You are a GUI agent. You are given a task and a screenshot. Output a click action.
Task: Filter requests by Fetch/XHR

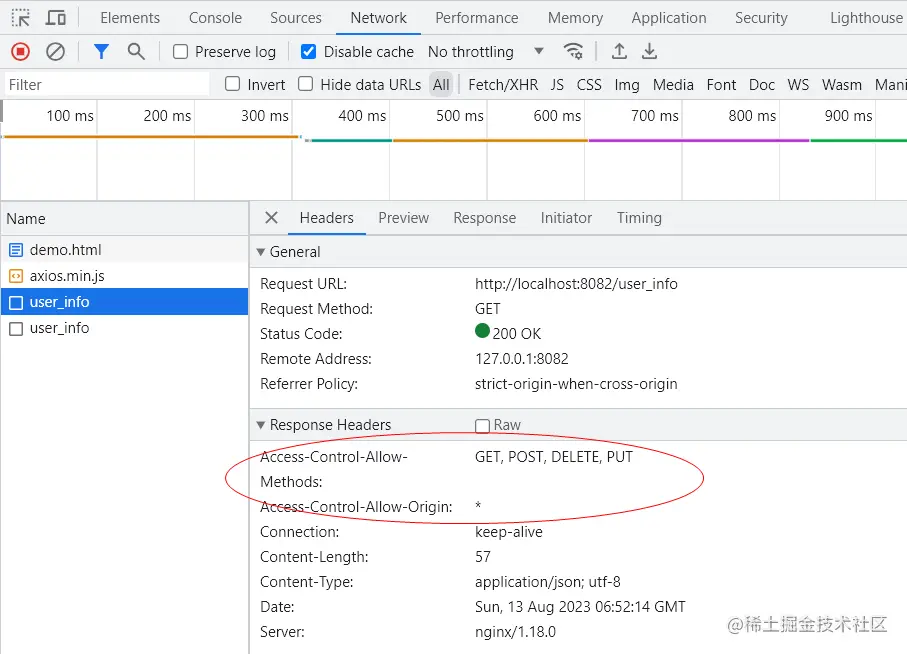[x=503, y=85]
